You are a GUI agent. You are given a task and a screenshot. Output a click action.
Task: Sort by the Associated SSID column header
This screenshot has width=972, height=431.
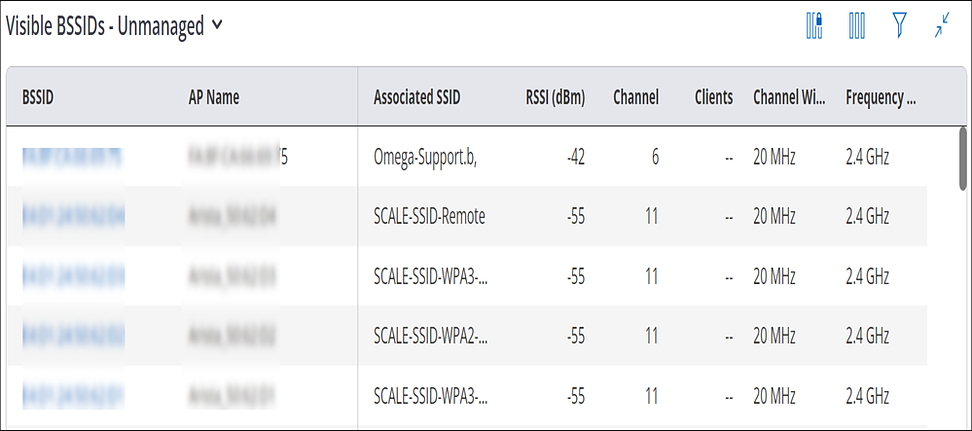(x=417, y=97)
